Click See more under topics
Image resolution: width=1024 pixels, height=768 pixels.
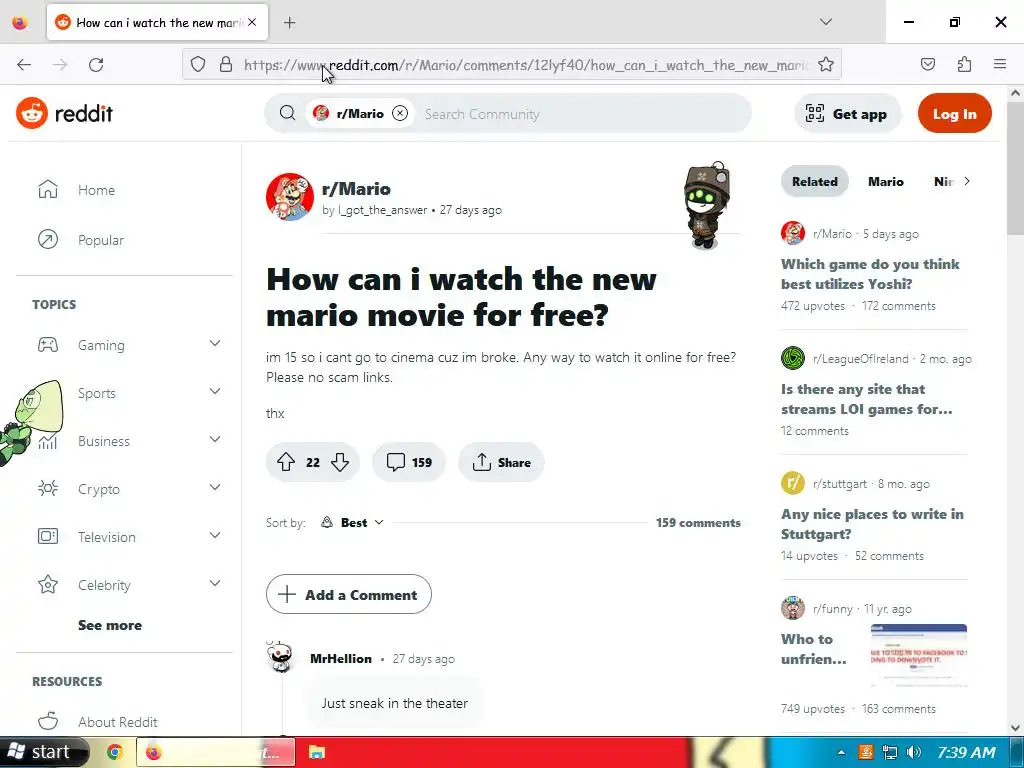click(x=110, y=625)
